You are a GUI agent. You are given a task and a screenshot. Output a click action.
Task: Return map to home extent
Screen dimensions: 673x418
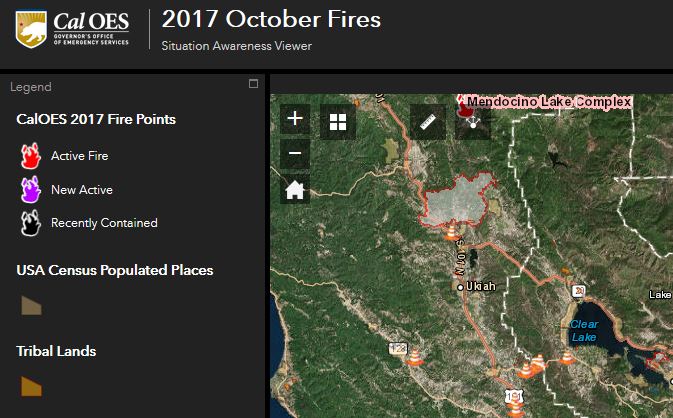pyautogui.click(x=295, y=189)
